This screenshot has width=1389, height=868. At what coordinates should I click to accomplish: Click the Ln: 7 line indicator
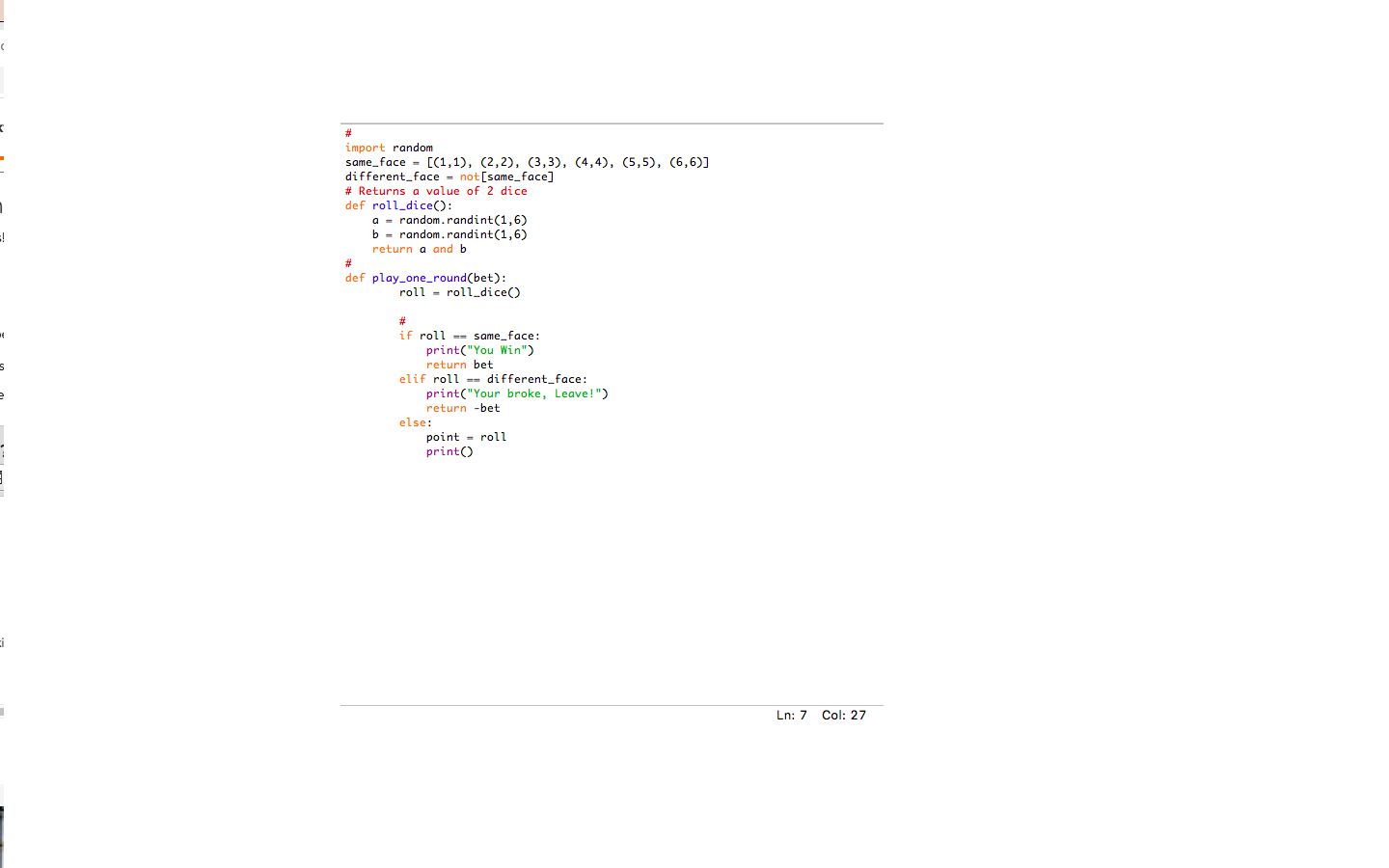(x=791, y=715)
